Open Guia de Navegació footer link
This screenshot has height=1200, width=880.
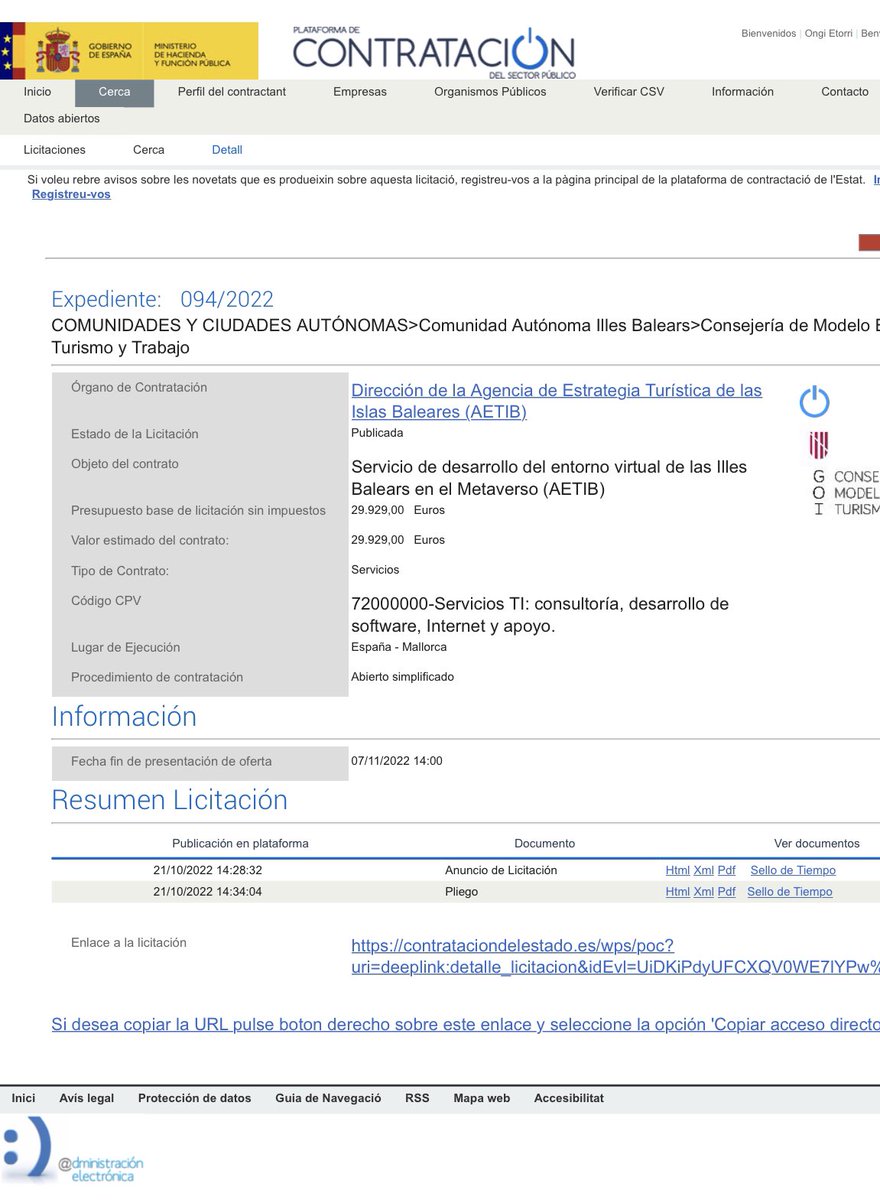point(329,1099)
